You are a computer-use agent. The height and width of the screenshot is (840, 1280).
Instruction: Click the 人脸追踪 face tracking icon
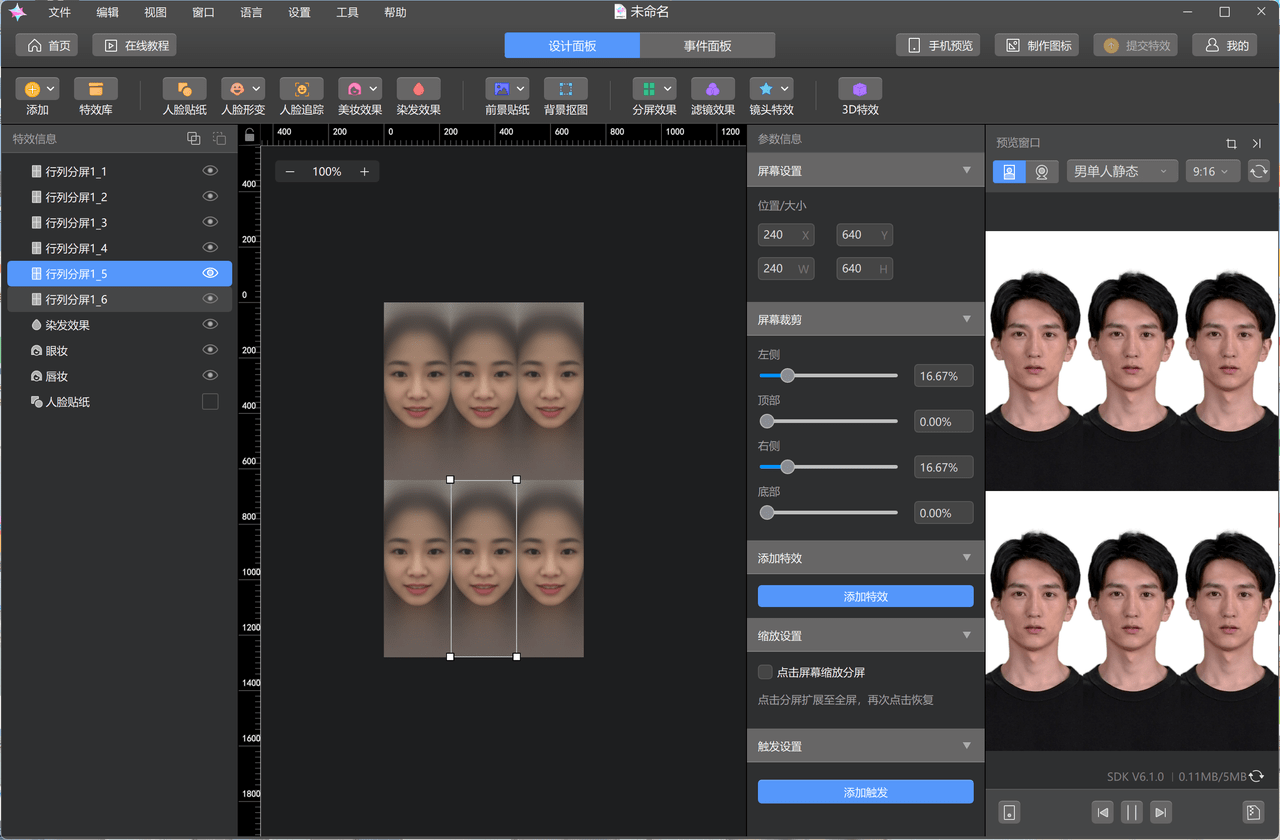(x=301, y=90)
